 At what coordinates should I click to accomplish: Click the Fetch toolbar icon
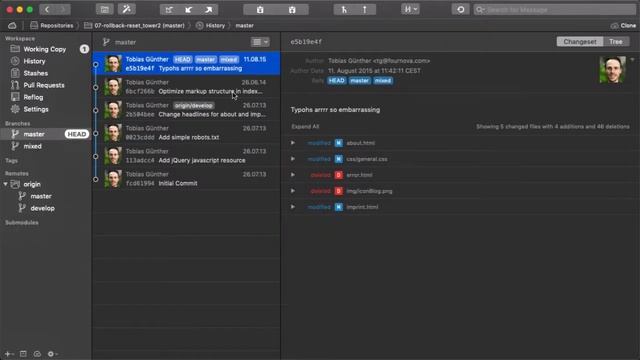pos(169,9)
